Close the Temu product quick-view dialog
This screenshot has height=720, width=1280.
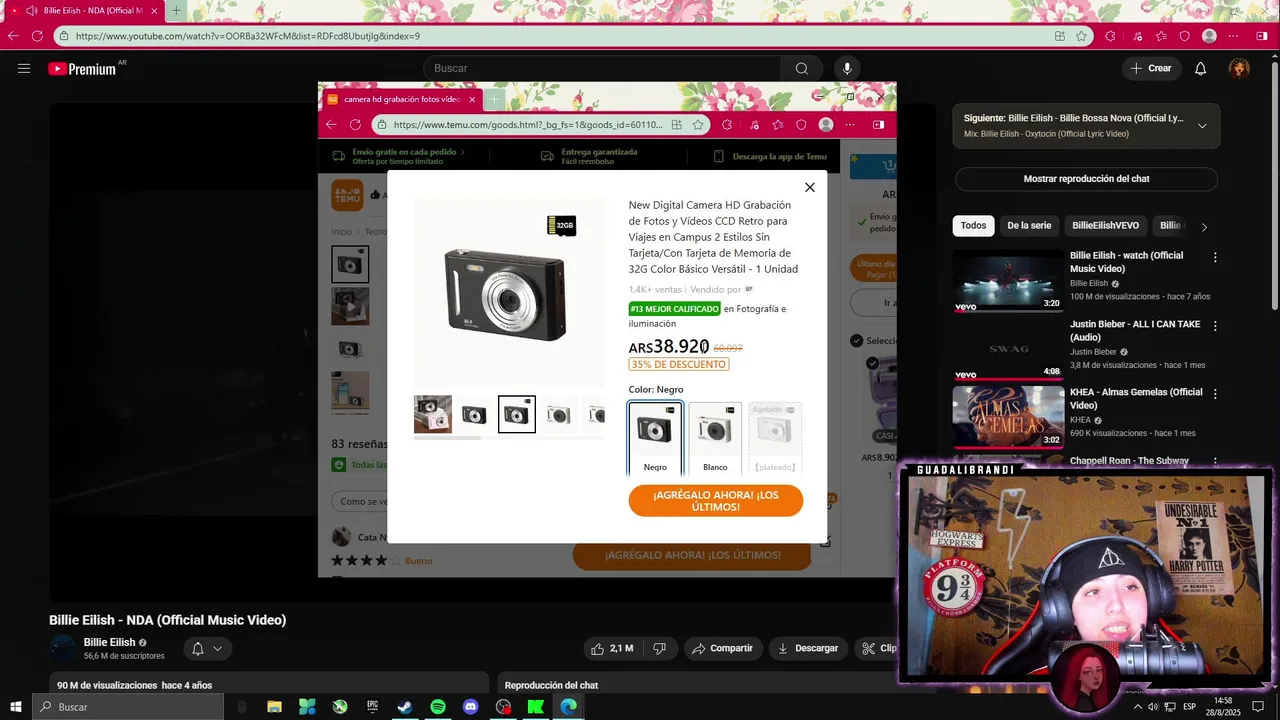click(810, 187)
